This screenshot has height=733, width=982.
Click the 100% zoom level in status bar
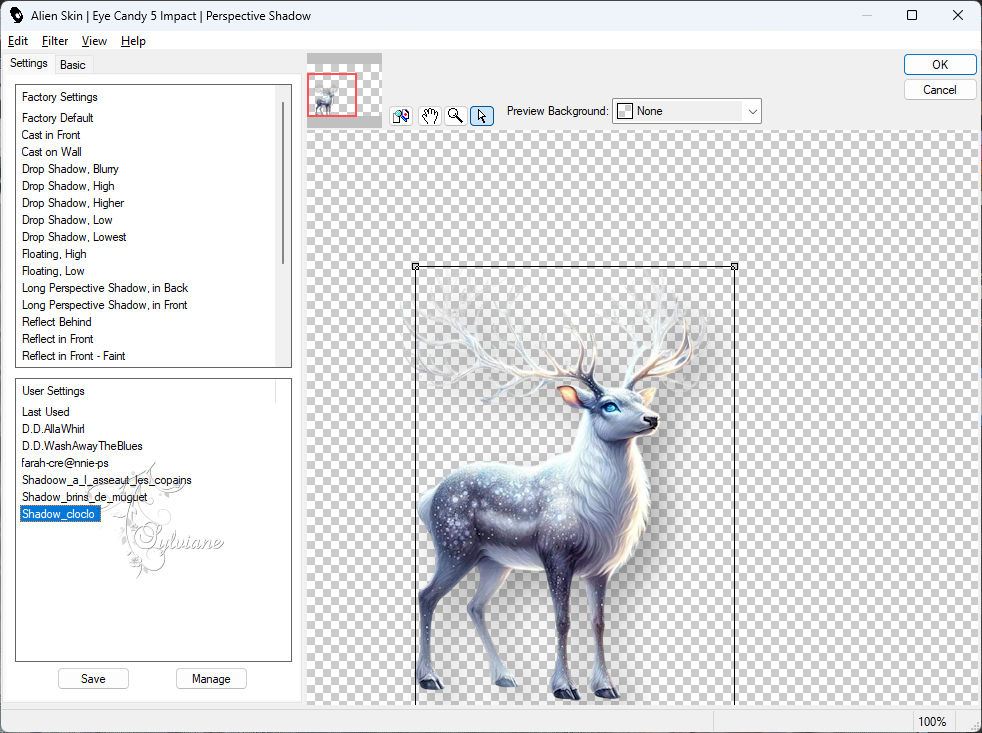click(932, 721)
